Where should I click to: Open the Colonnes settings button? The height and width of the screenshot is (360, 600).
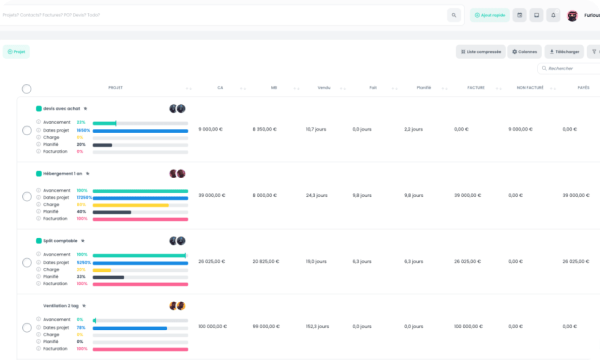pos(524,52)
